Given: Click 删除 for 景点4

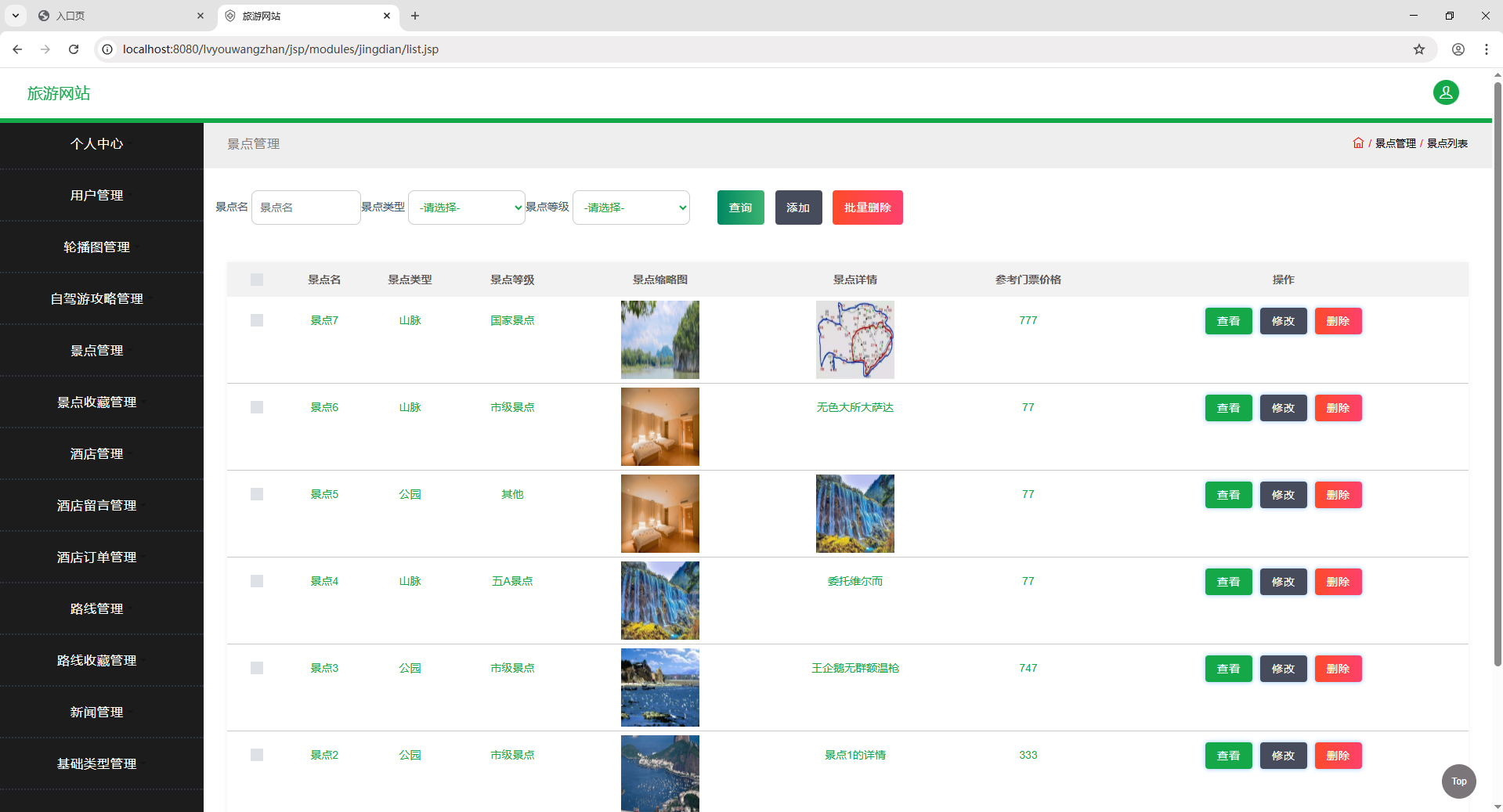Looking at the screenshot, I should click(x=1338, y=582).
